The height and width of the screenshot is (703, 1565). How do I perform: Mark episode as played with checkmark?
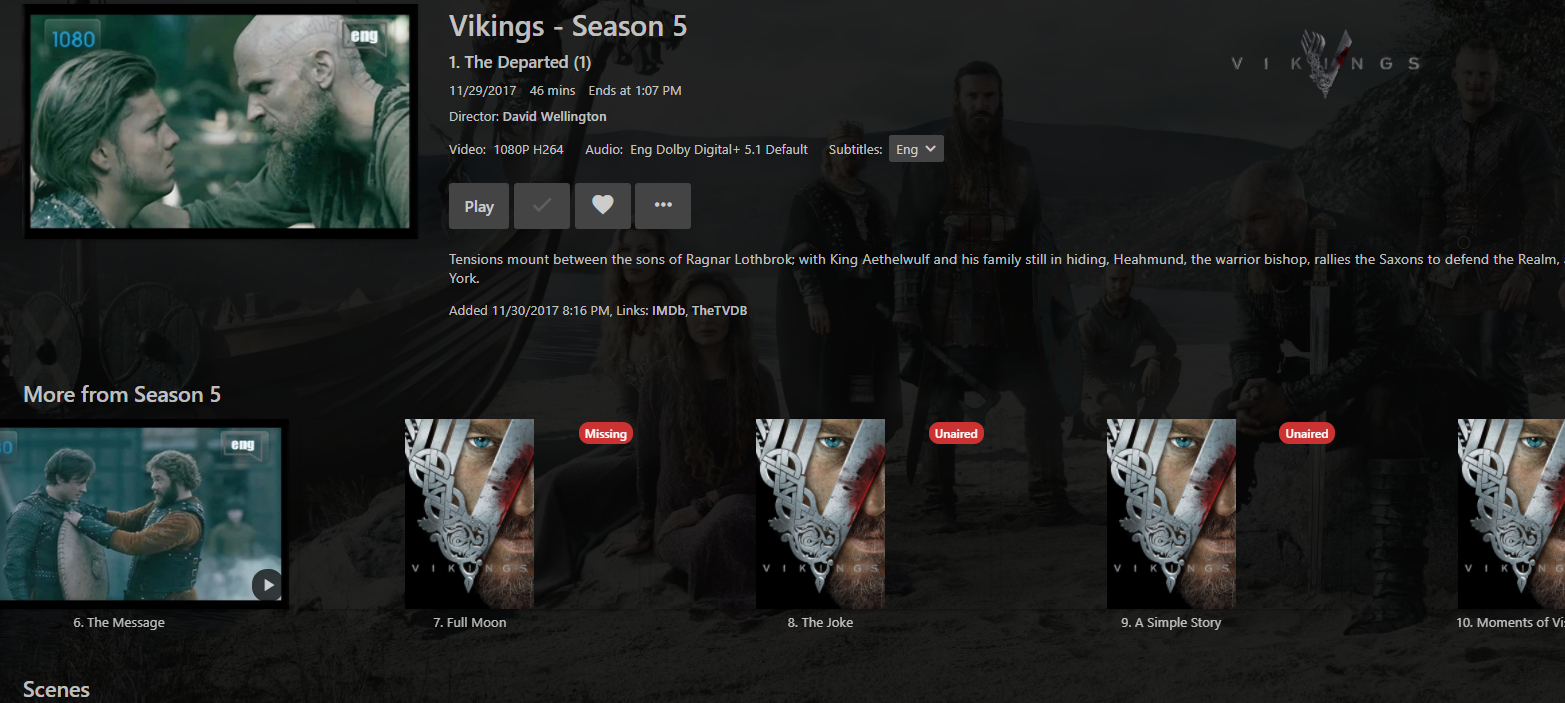[542, 206]
